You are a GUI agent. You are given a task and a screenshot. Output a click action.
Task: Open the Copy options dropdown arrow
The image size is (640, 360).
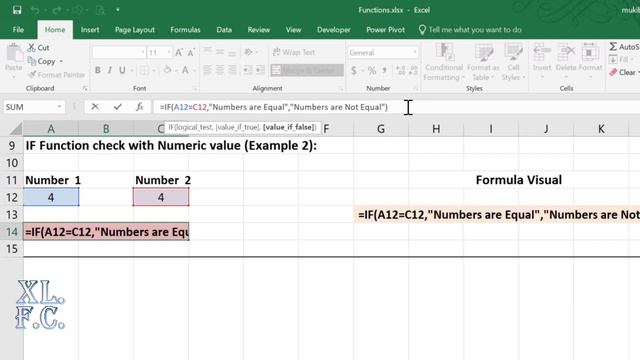click(x=61, y=61)
